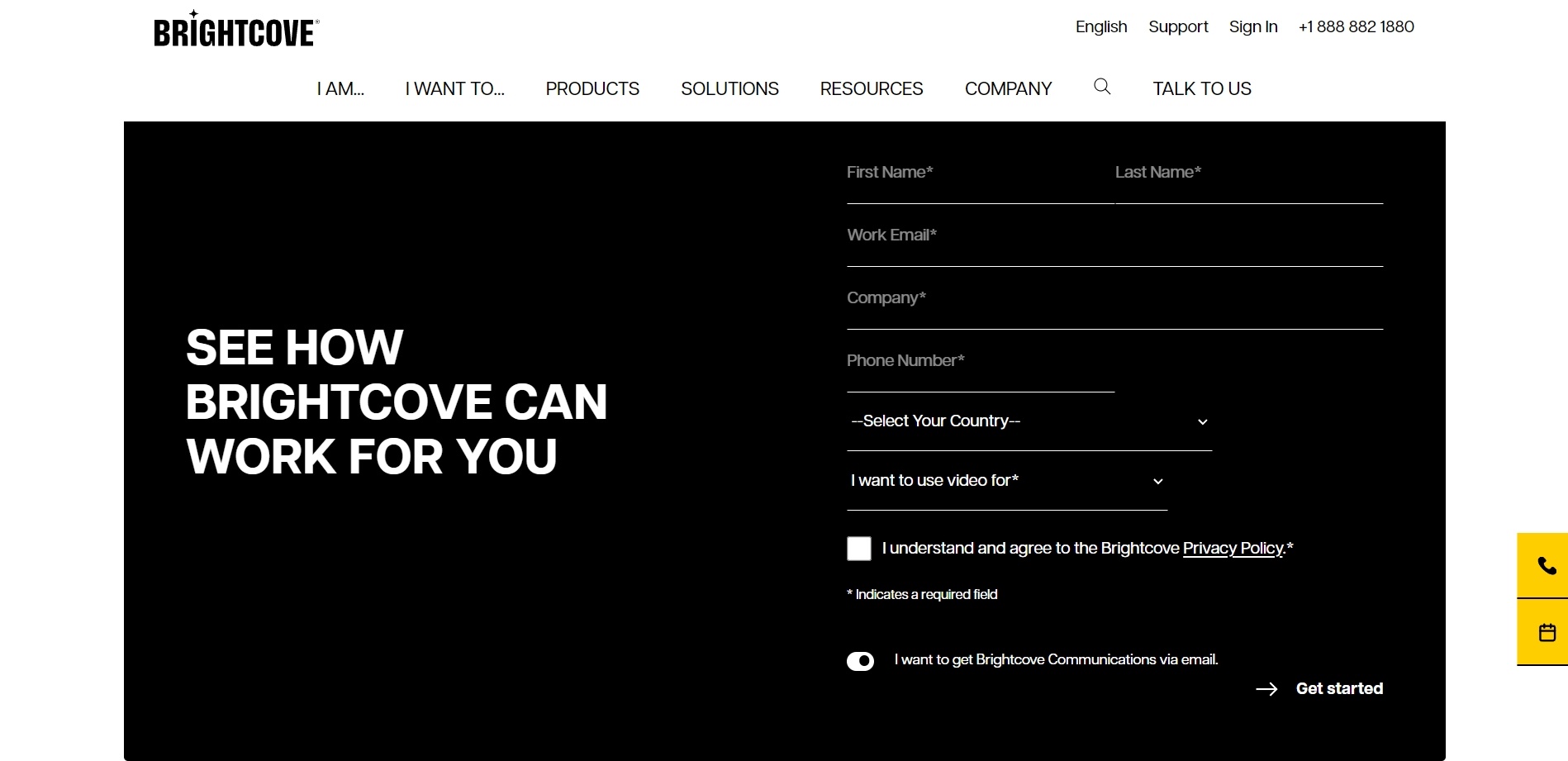The image size is (1568, 761).
Task: Click the arrow beside Get started
Action: 1266,689
